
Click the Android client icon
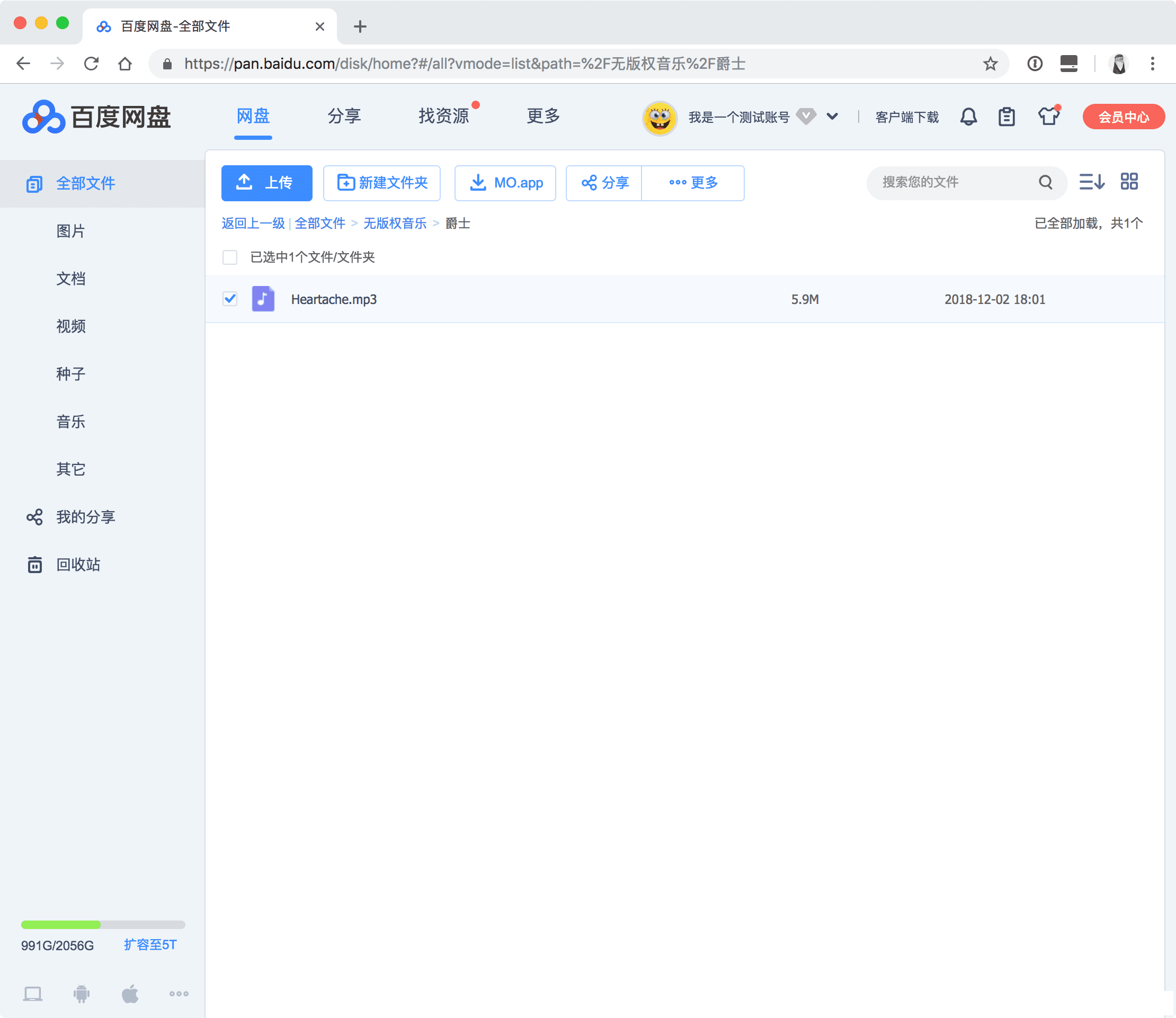[81, 994]
